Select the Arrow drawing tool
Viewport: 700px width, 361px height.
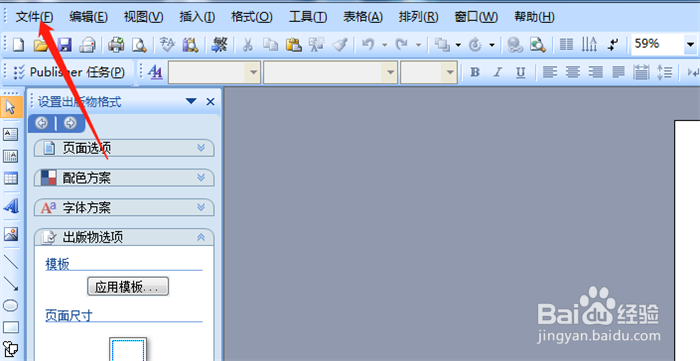click(11, 284)
